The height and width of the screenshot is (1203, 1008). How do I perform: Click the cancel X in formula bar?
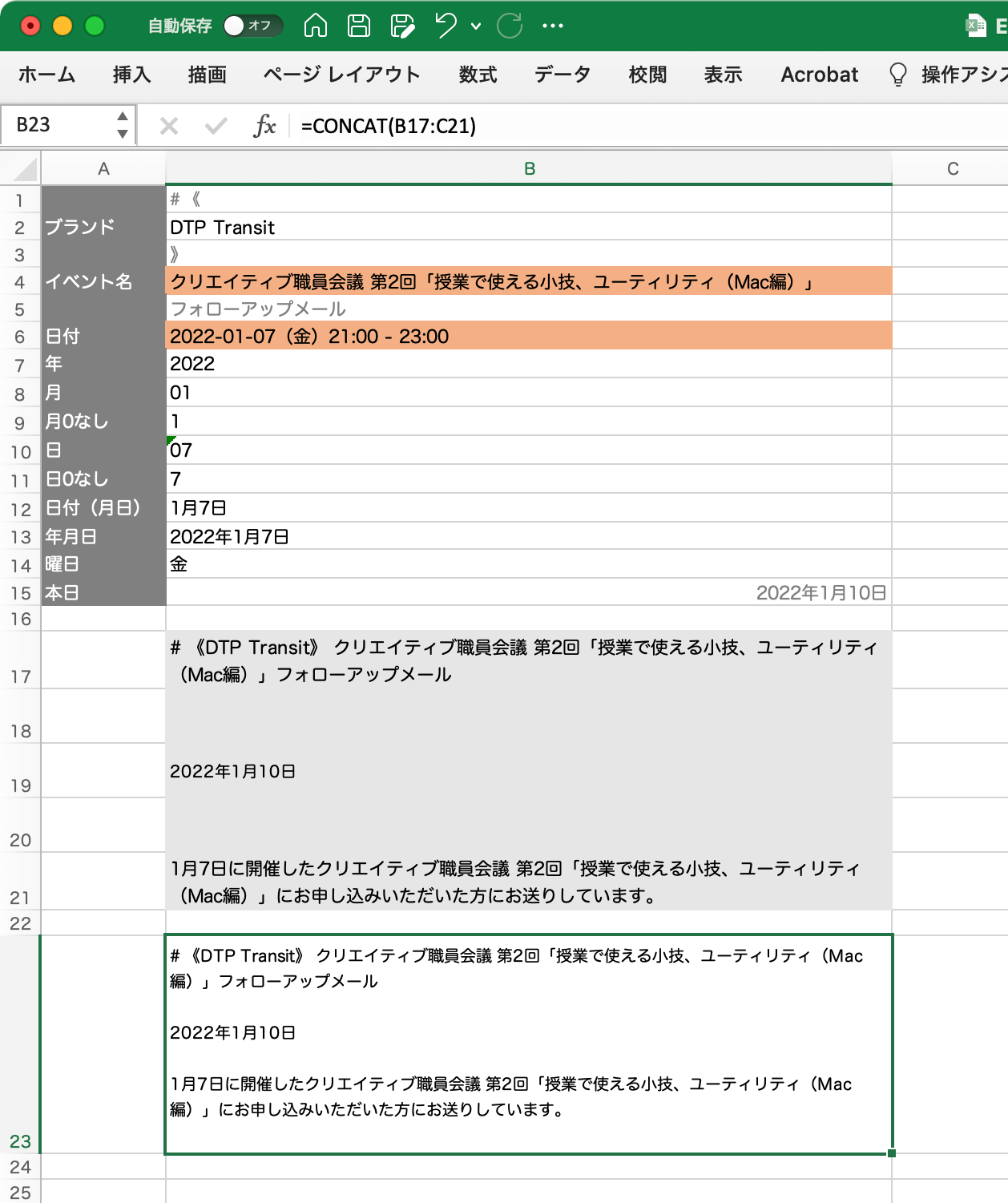click(x=169, y=126)
